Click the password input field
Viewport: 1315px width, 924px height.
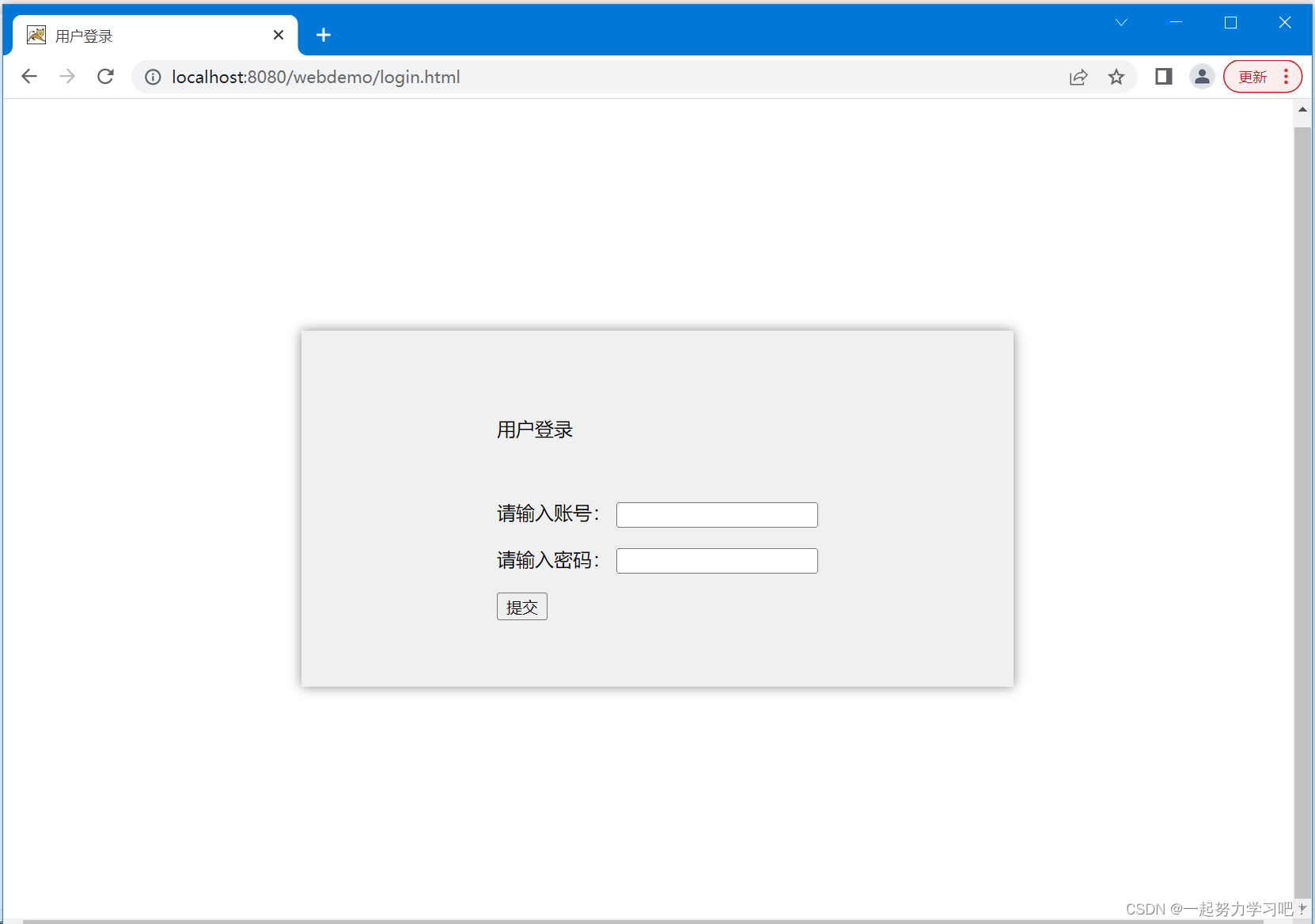coord(717,561)
